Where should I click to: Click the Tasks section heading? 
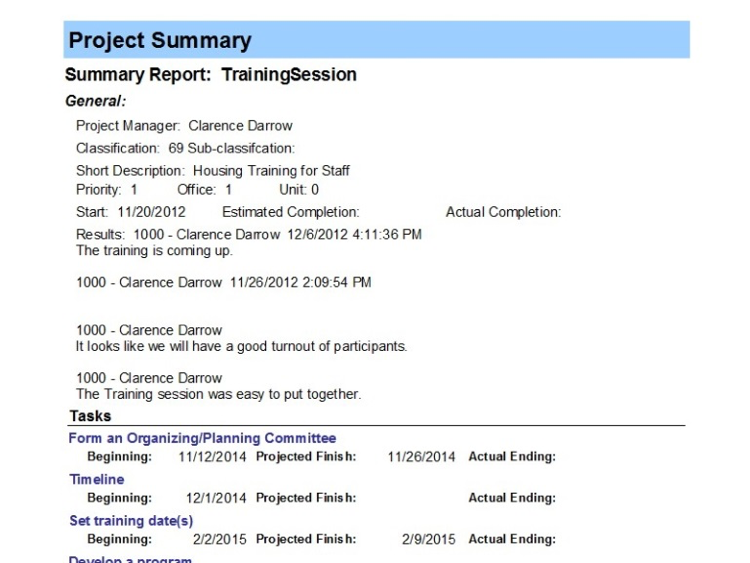pyautogui.click(x=90, y=416)
